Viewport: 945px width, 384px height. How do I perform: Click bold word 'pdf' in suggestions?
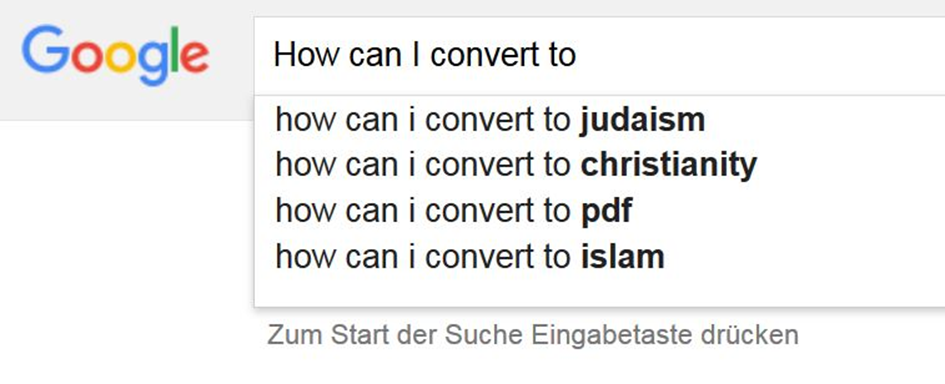(x=606, y=212)
